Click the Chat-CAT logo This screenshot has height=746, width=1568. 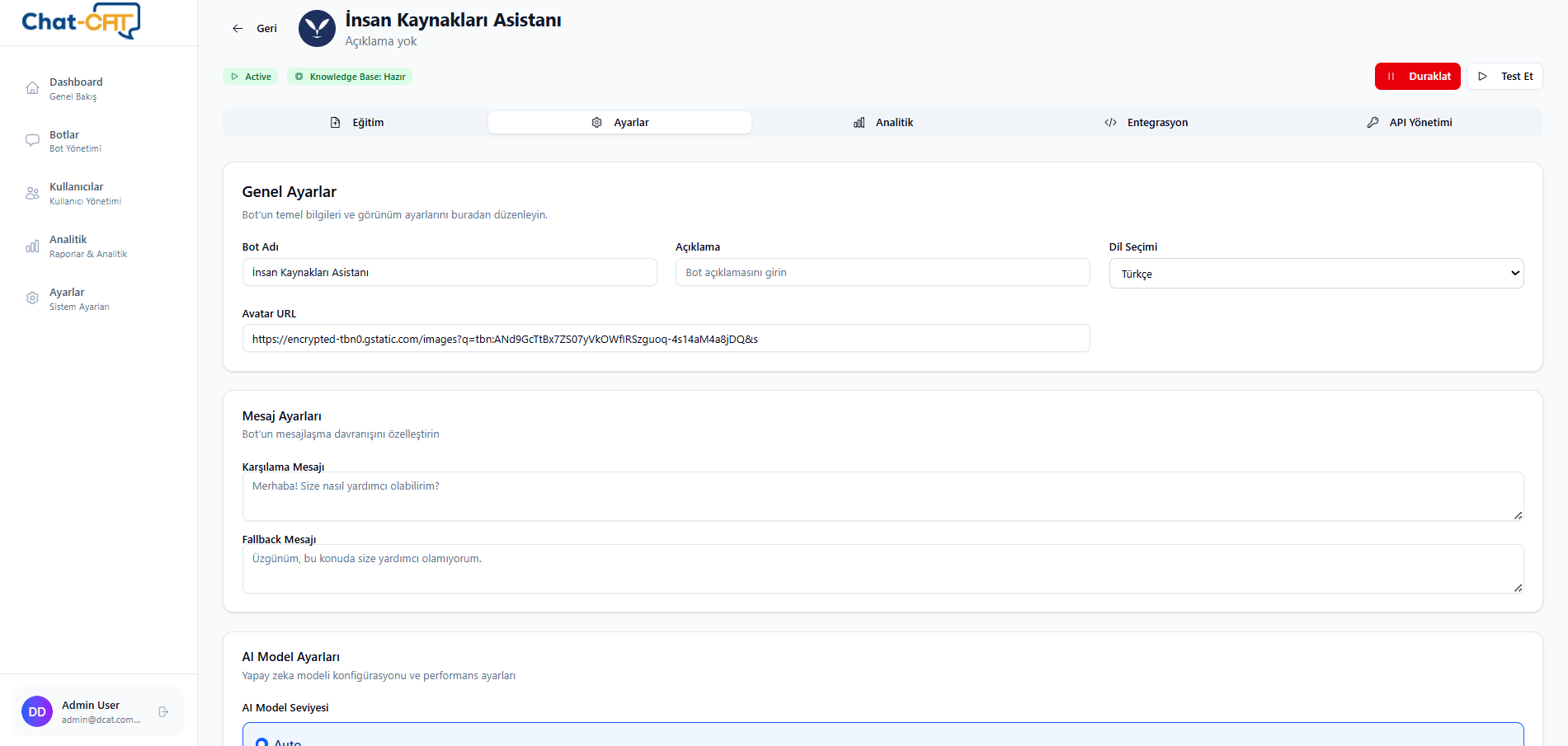click(81, 21)
